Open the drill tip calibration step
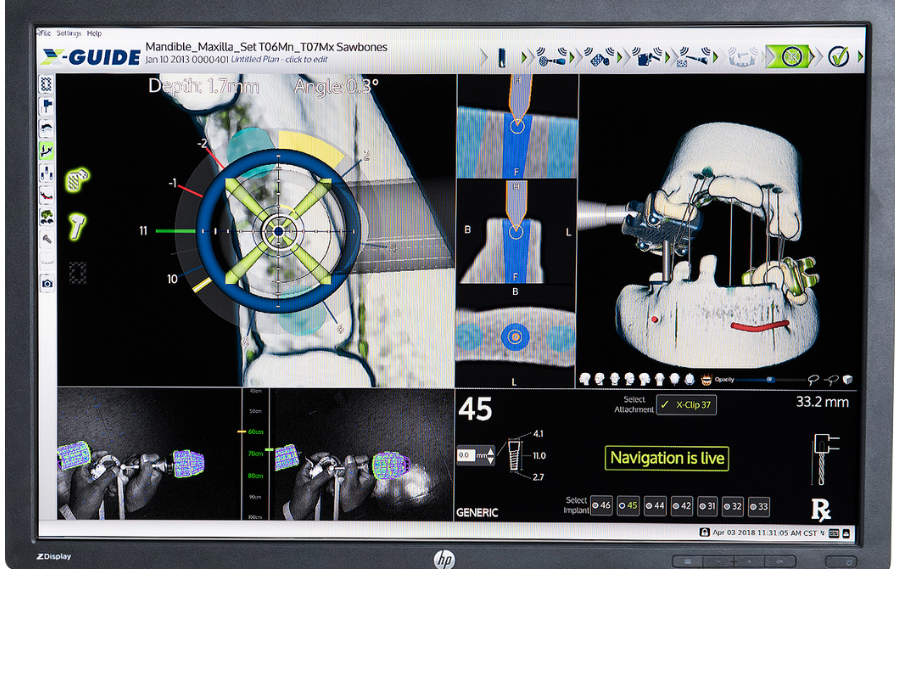 (x=695, y=57)
